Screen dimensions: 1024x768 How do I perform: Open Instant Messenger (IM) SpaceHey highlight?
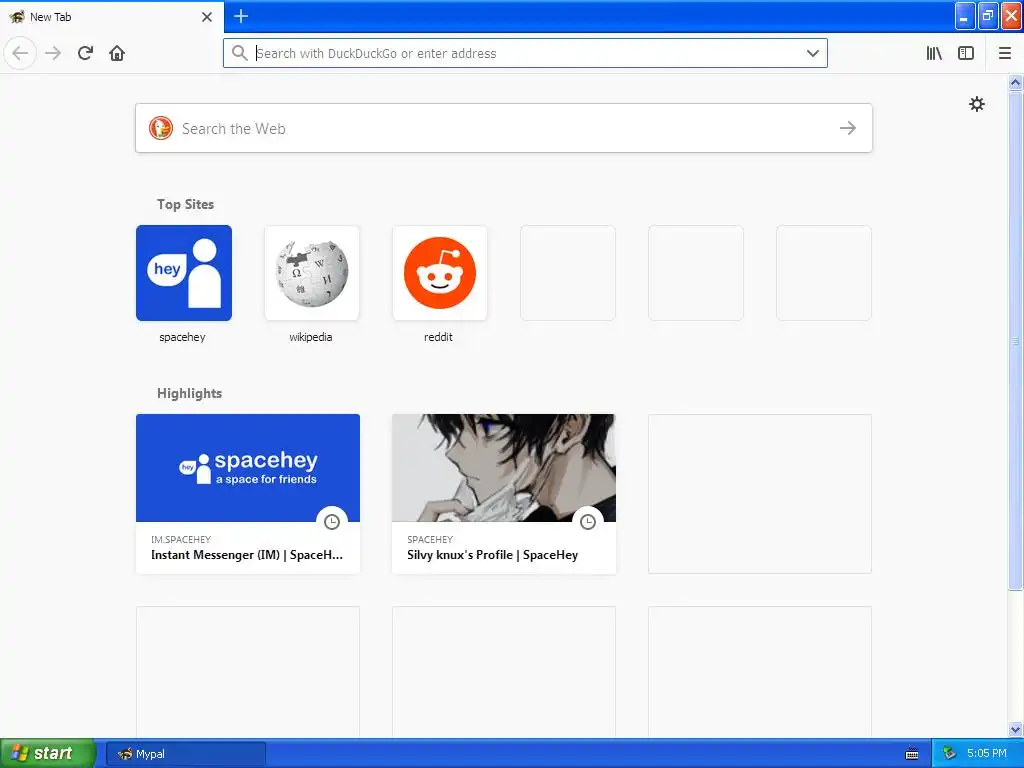pyautogui.click(x=248, y=494)
